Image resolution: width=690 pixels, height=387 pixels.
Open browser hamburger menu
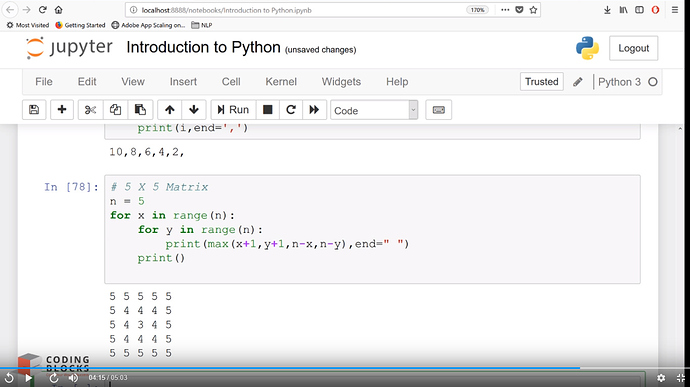[675, 10]
